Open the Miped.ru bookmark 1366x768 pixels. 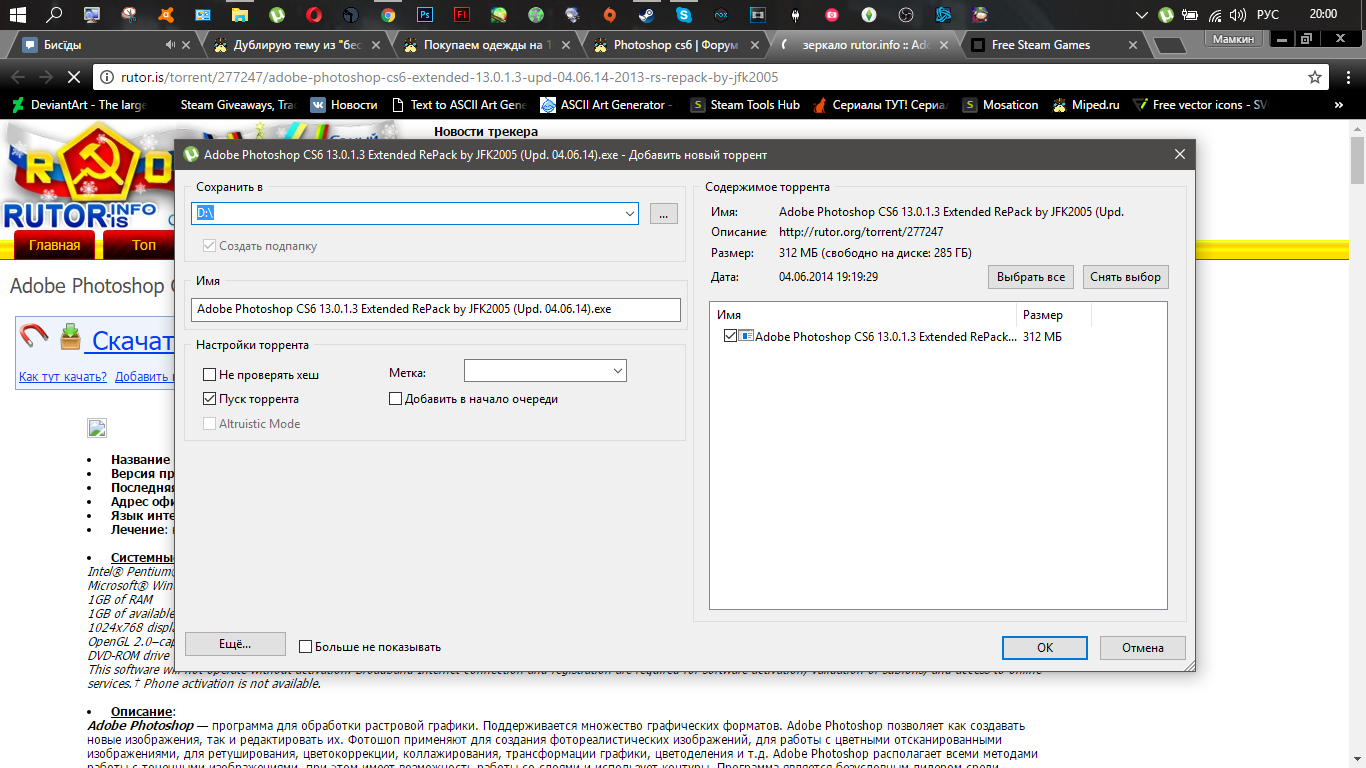coord(1084,105)
